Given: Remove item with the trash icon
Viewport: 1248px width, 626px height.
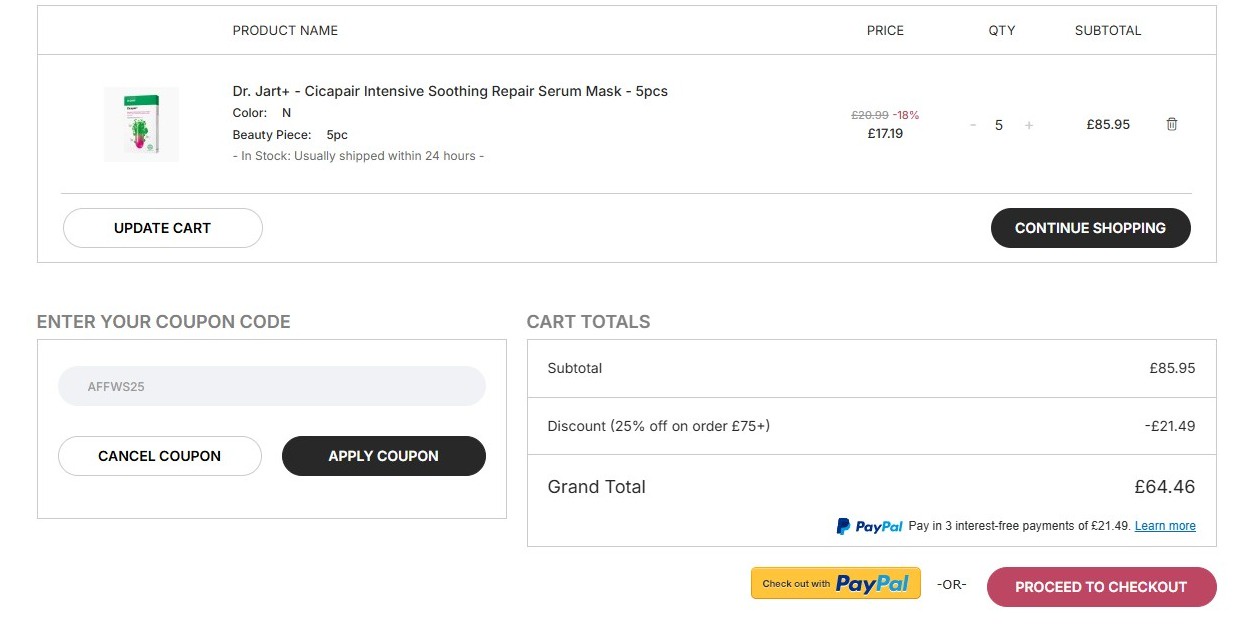Looking at the screenshot, I should [1172, 124].
